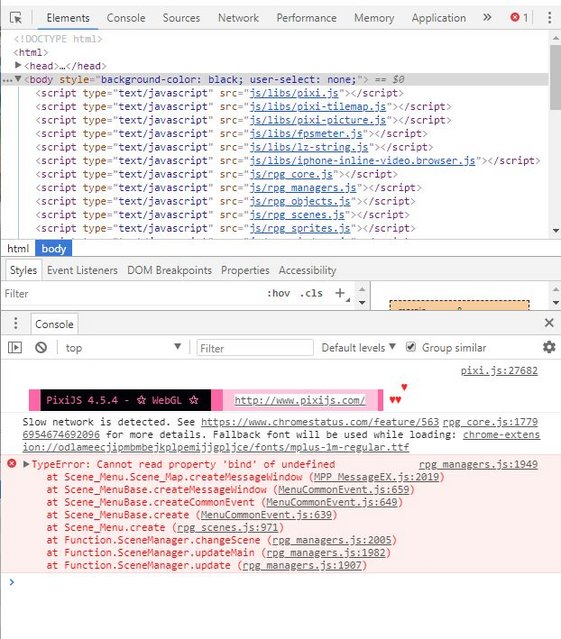This screenshot has width=561, height=639.
Task: Click the Elements panel scroll down arrow
Action: [556, 231]
